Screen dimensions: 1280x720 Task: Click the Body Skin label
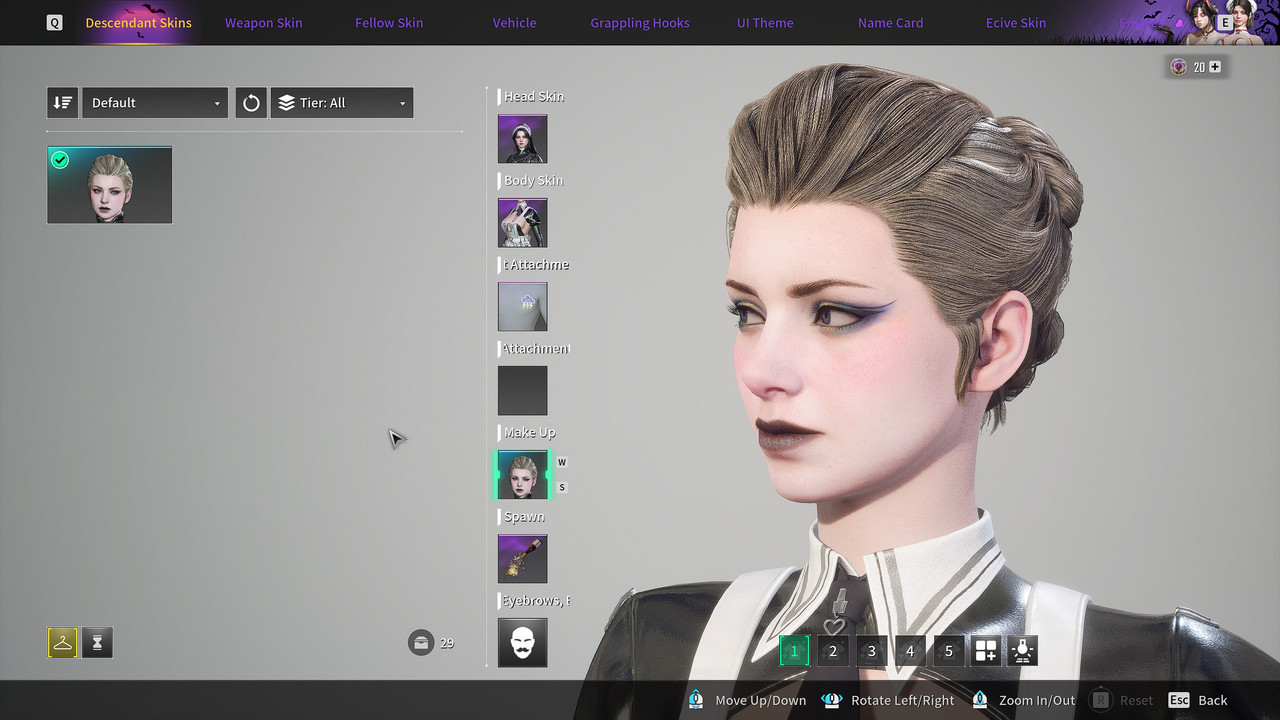pos(533,180)
